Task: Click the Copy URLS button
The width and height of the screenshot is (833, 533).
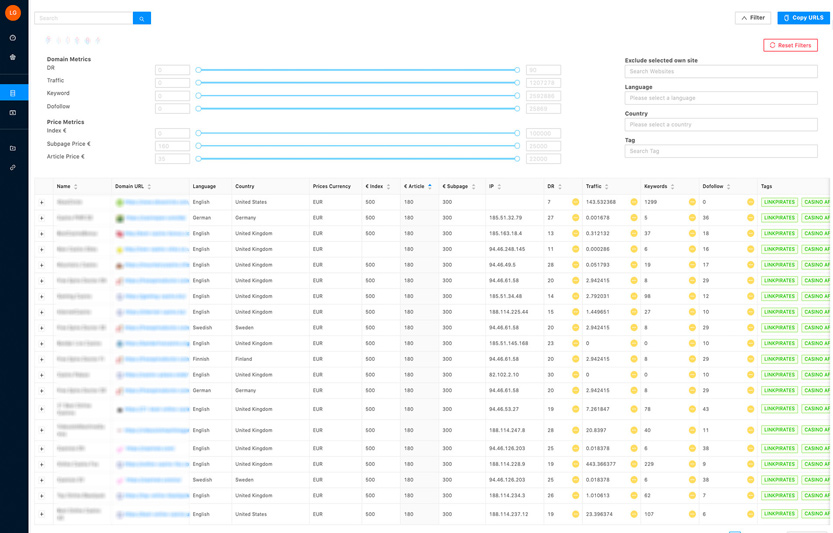Action: (803, 18)
